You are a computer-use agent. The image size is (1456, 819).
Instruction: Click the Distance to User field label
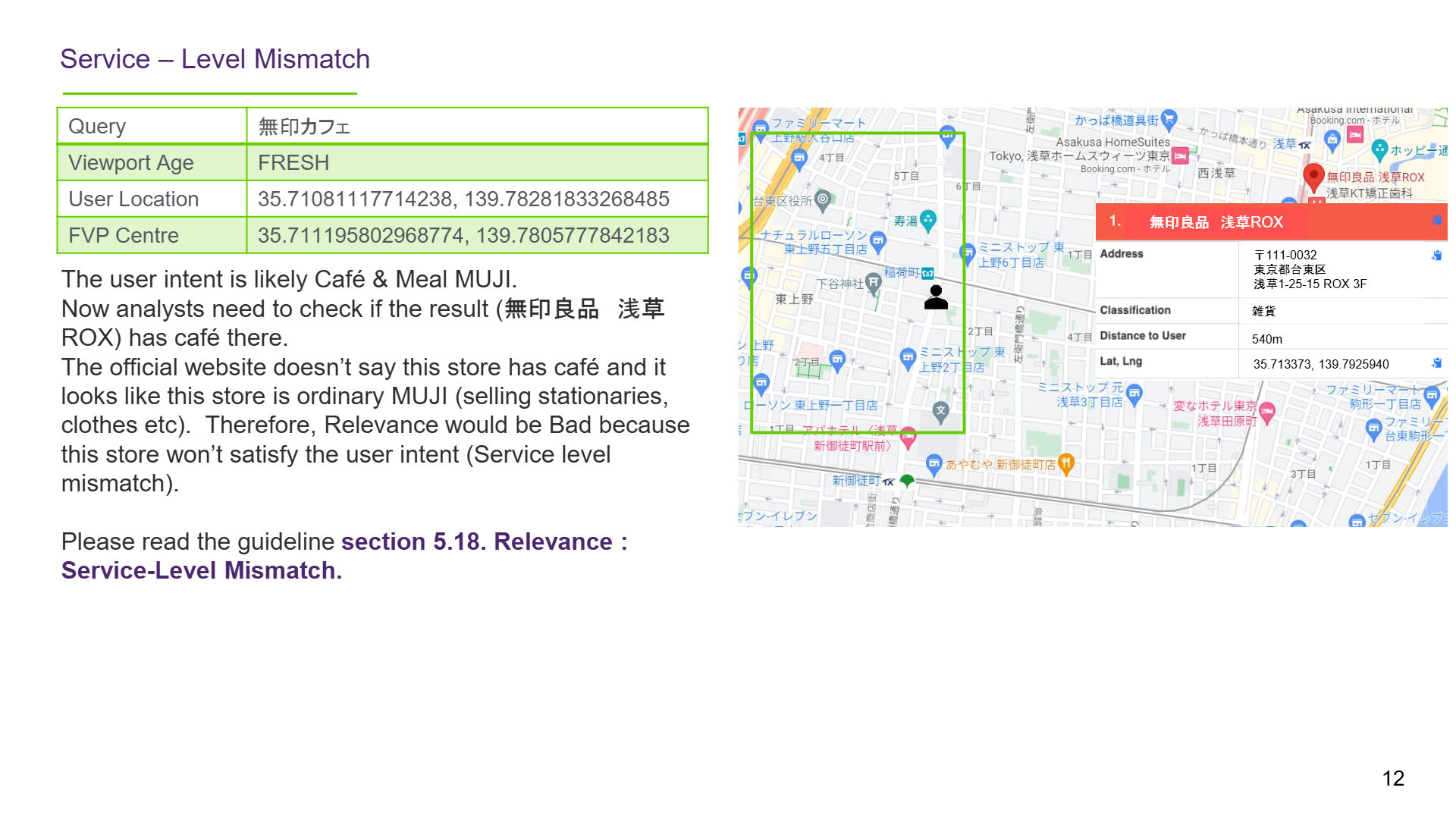1143,336
